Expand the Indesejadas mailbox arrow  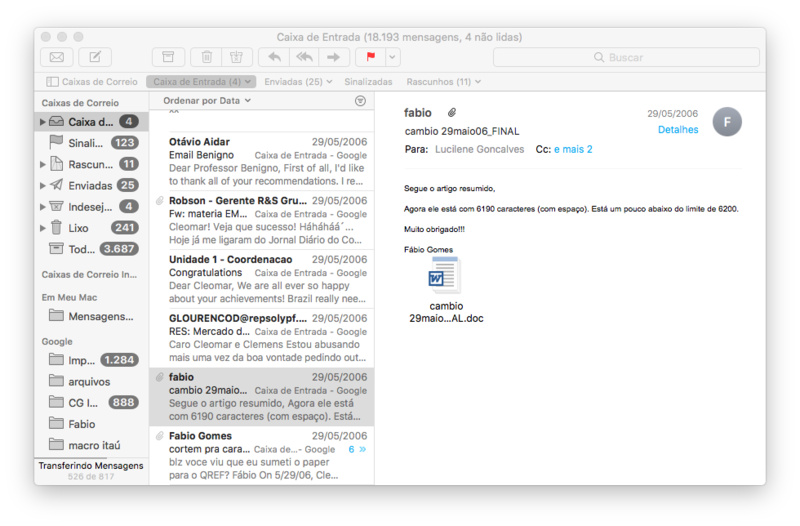[43, 207]
